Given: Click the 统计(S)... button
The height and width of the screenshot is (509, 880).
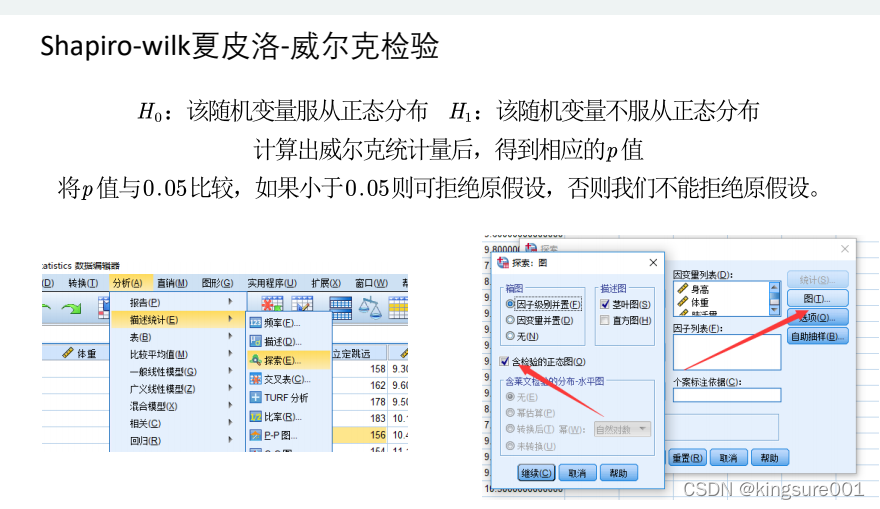Looking at the screenshot, I should coord(817,279).
